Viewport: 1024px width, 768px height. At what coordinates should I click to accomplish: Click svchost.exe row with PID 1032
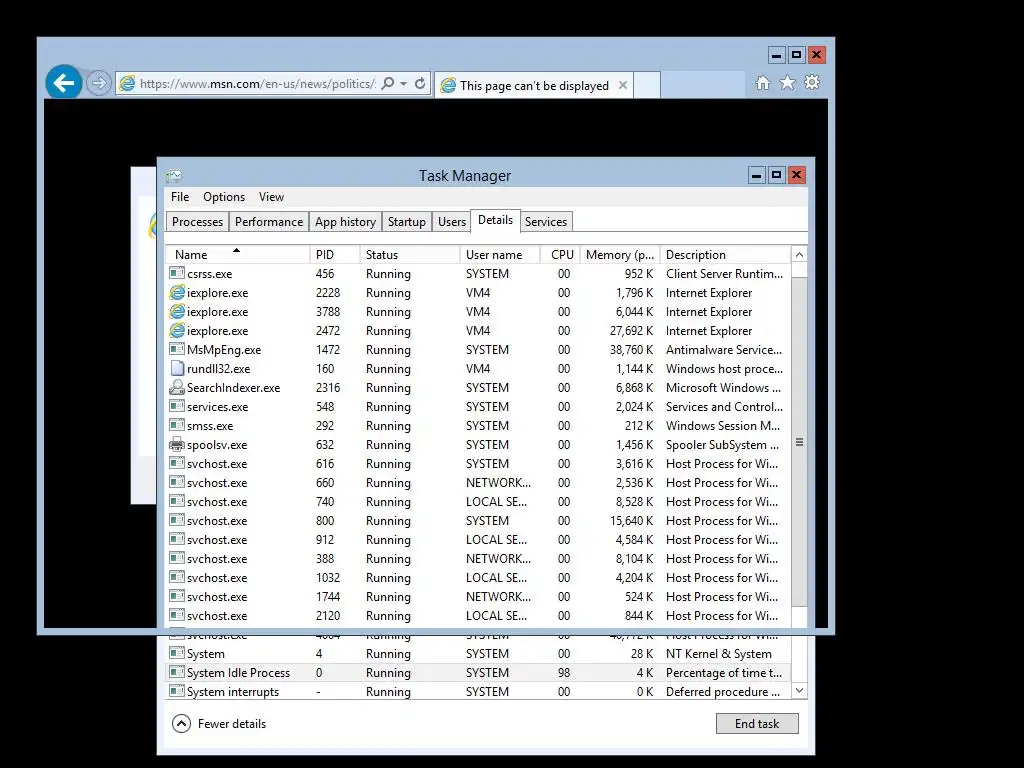tap(479, 578)
